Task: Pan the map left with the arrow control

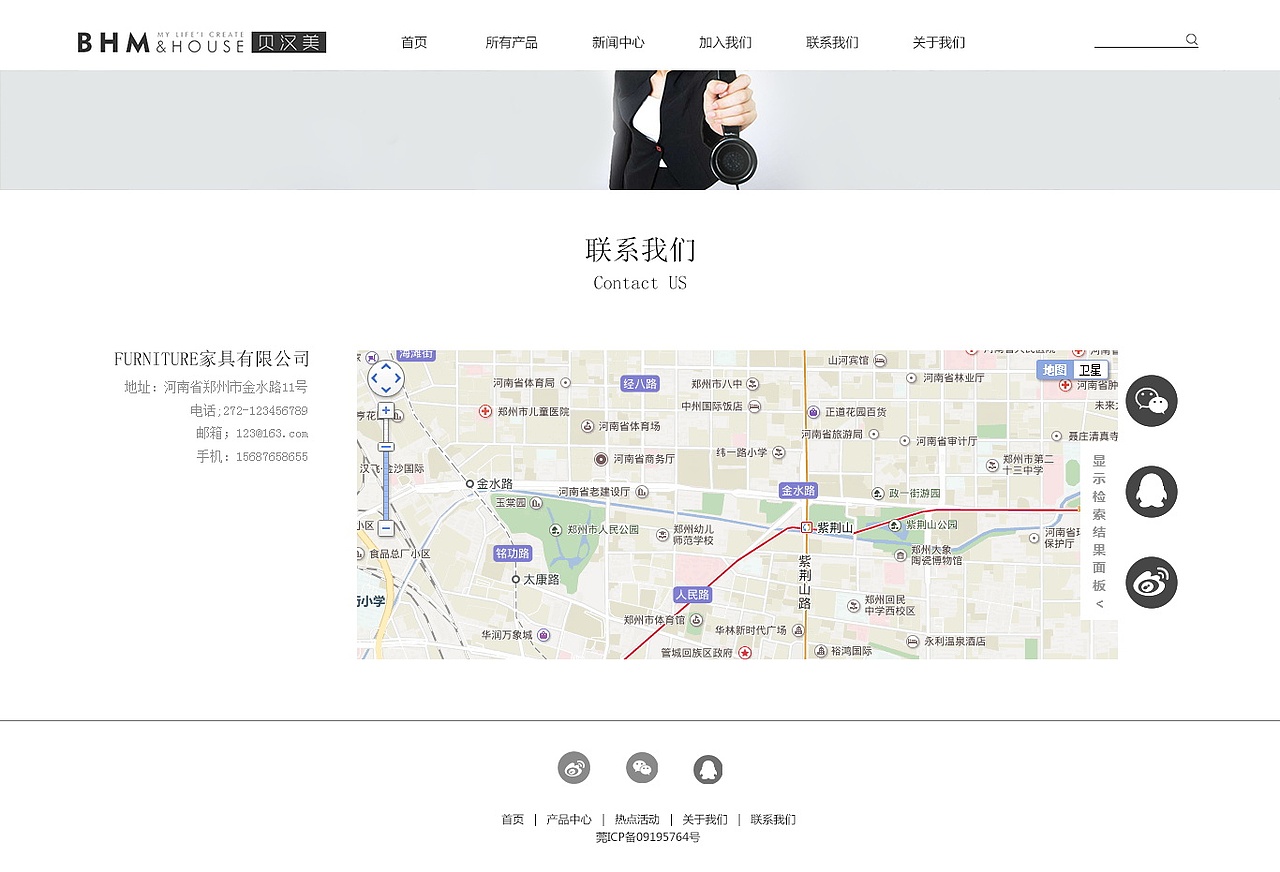Action: (x=375, y=378)
